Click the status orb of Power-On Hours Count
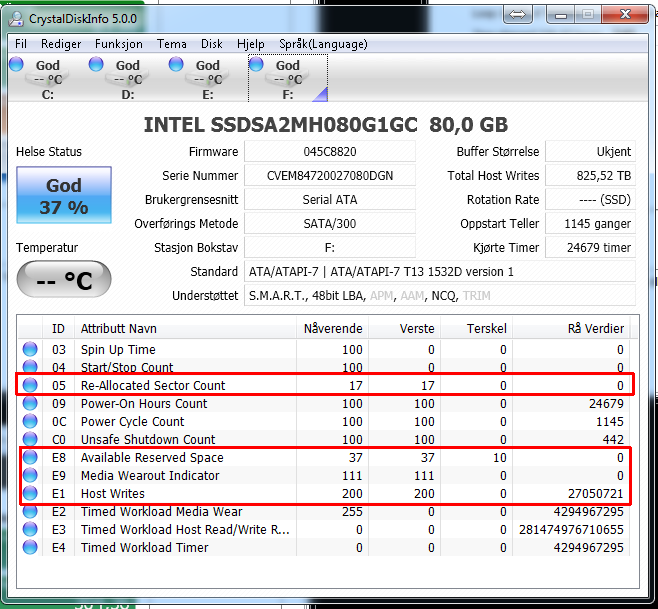The width and height of the screenshot is (658, 609). 30,403
